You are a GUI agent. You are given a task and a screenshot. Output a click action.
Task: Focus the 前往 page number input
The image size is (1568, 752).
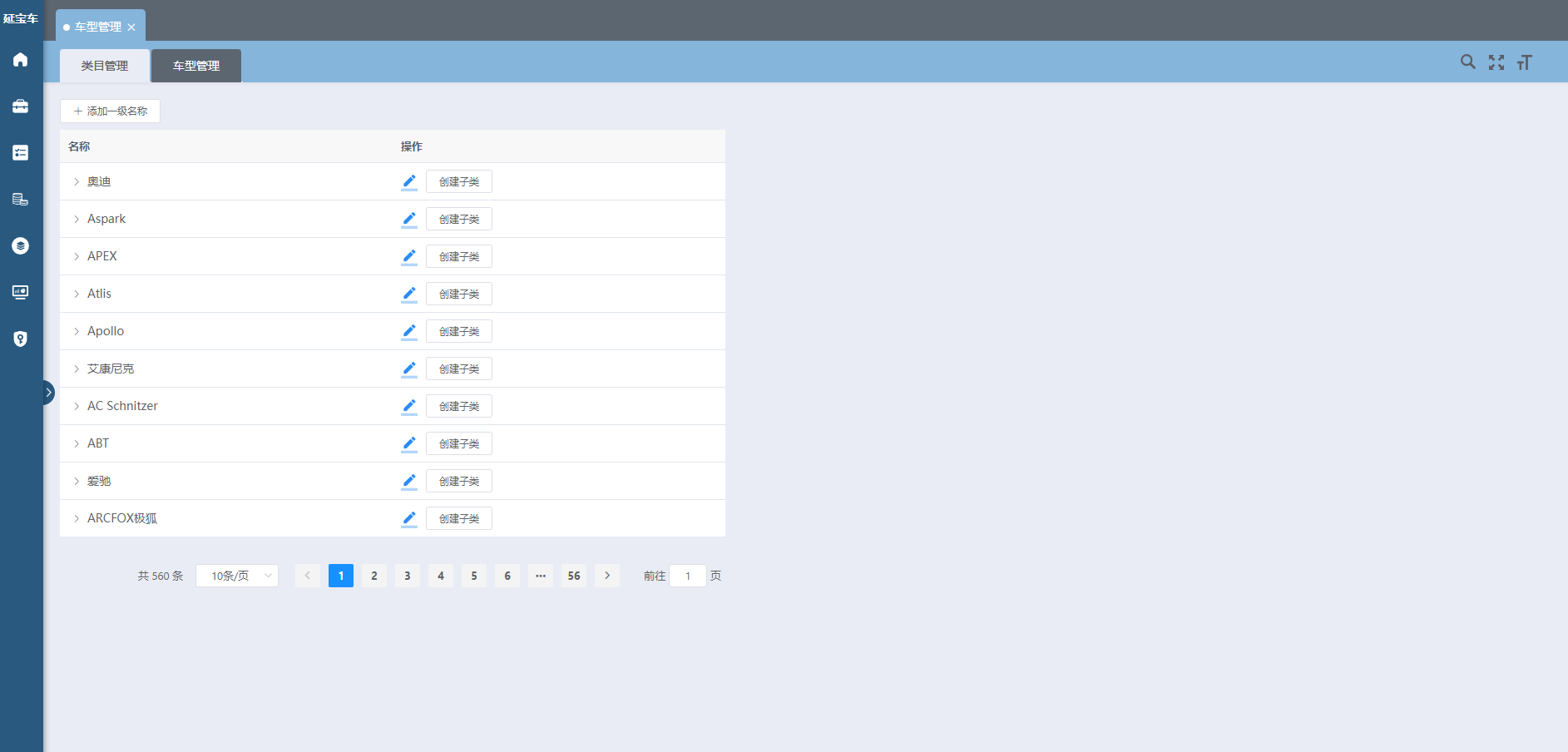[x=688, y=576]
